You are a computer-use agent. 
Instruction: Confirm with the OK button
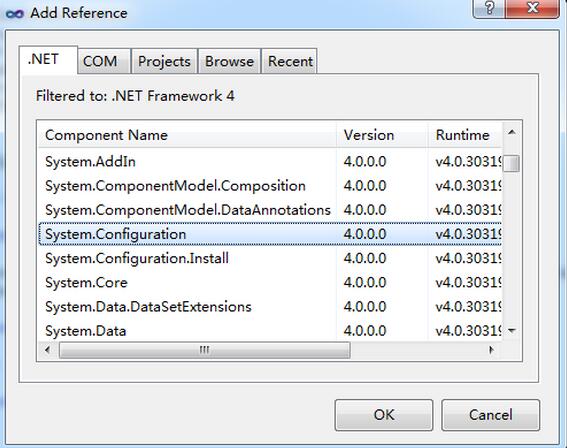pyautogui.click(x=384, y=415)
